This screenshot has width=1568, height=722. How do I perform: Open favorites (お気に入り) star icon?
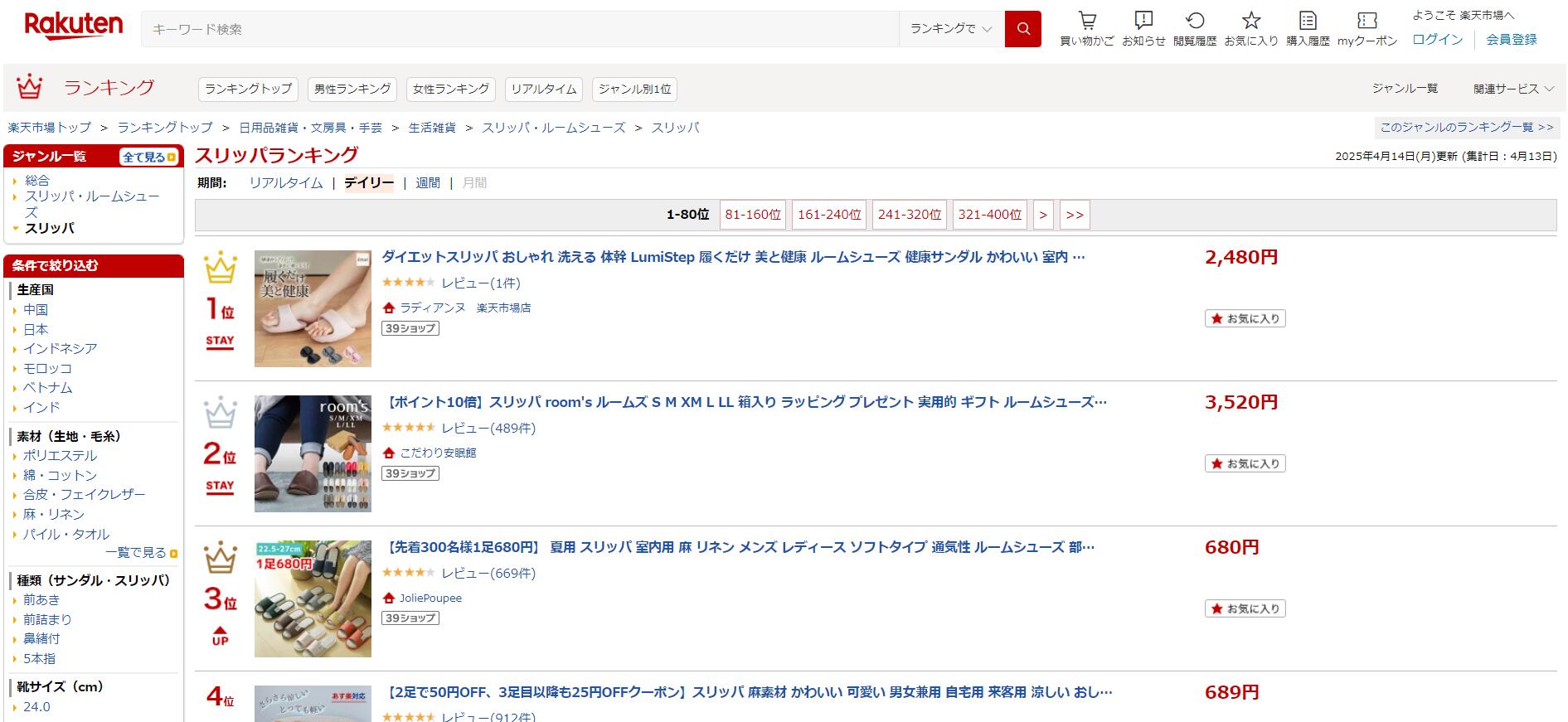point(1251,29)
